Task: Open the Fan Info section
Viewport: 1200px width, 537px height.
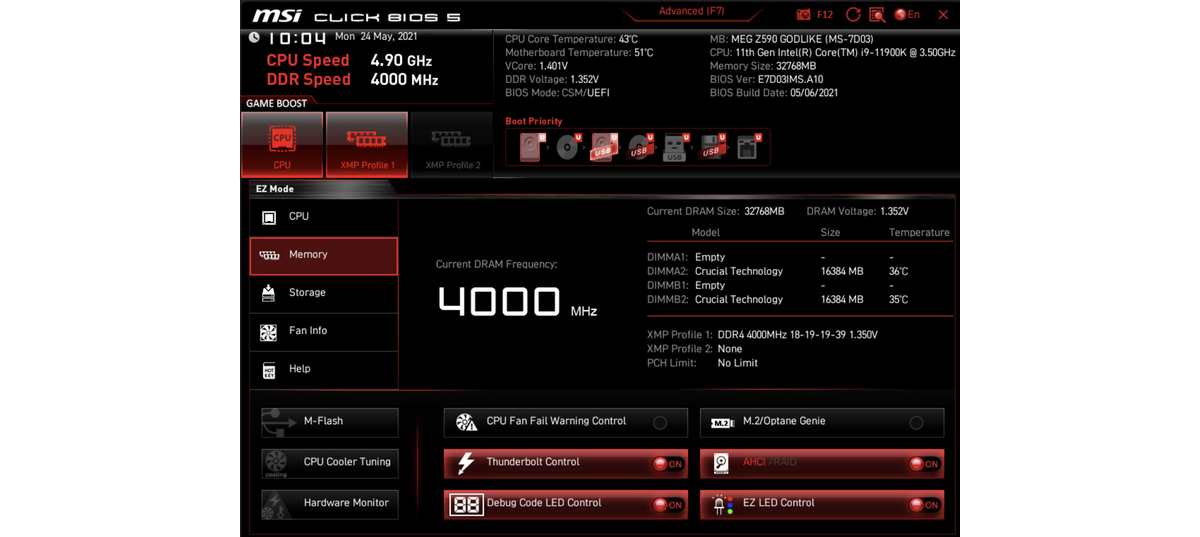Action: (x=323, y=331)
